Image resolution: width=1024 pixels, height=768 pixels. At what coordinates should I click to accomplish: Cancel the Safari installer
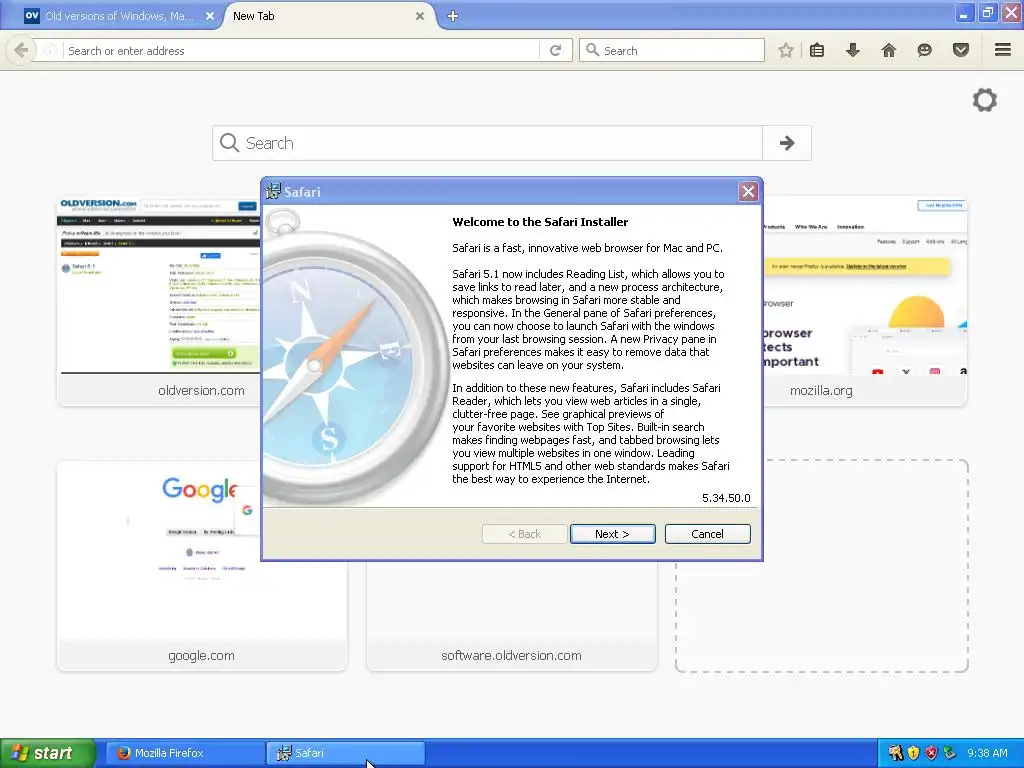707,534
